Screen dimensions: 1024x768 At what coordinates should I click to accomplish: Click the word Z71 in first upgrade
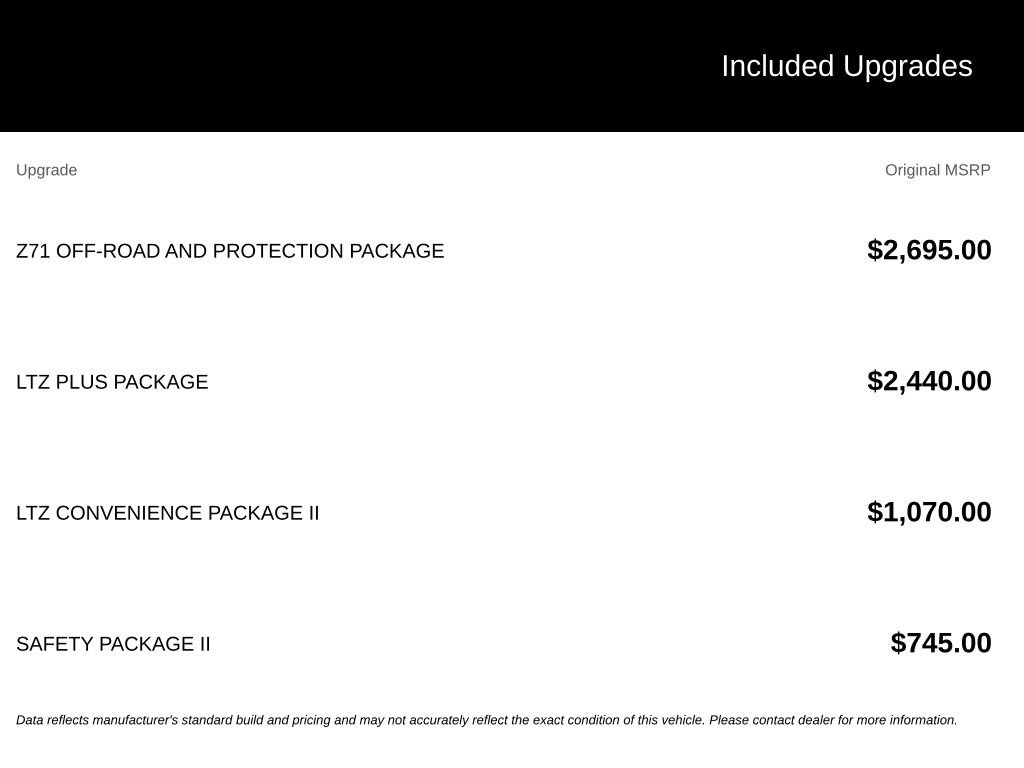[x=33, y=251]
